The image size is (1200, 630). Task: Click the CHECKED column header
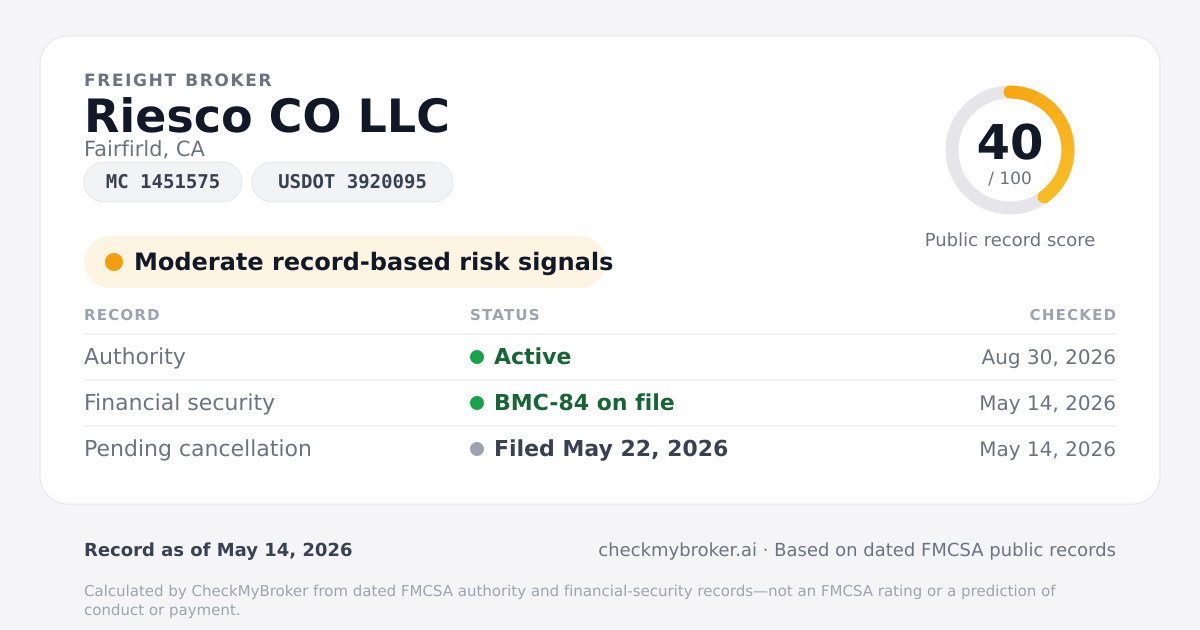click(1073, 315)
